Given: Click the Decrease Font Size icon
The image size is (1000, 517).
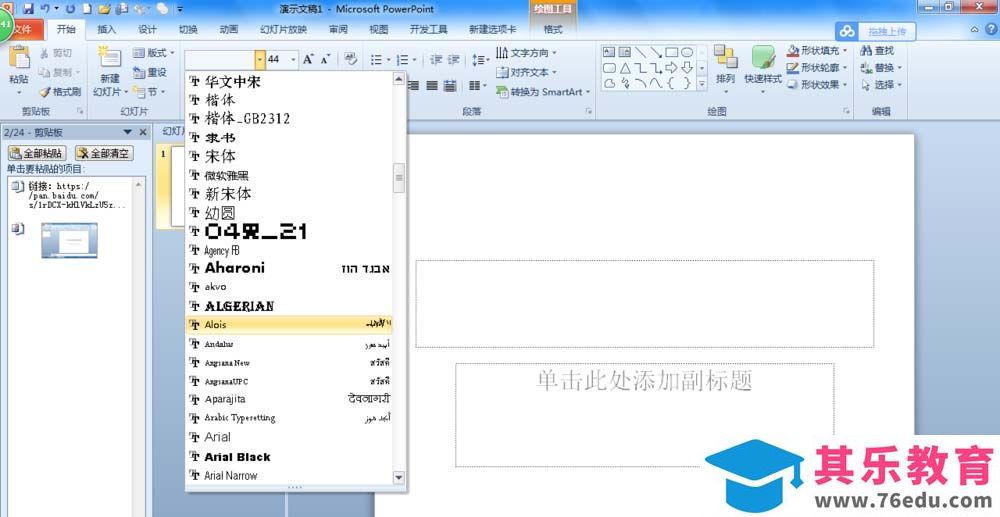Looking at the screenshot, I should [325, 59].
